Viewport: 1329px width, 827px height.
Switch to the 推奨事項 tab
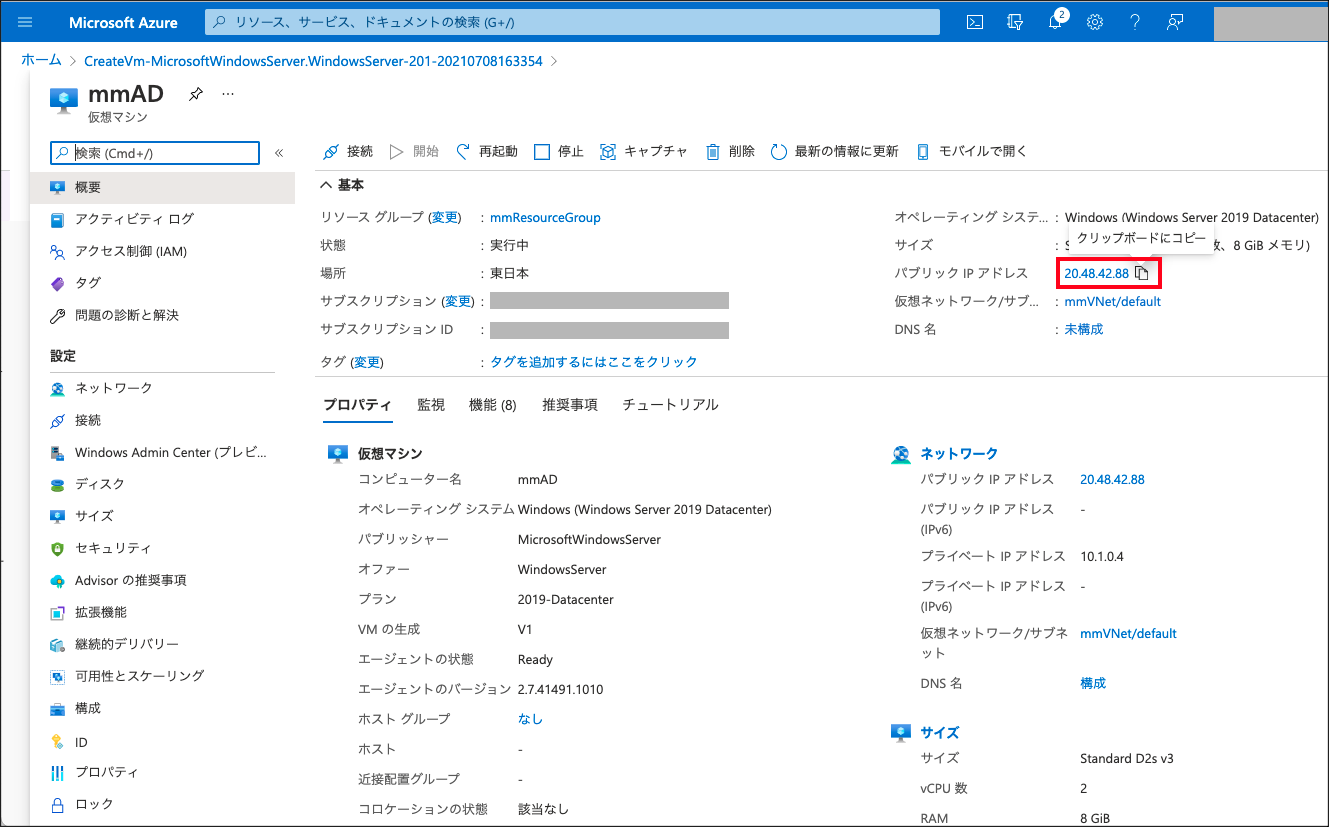(570, 405)
